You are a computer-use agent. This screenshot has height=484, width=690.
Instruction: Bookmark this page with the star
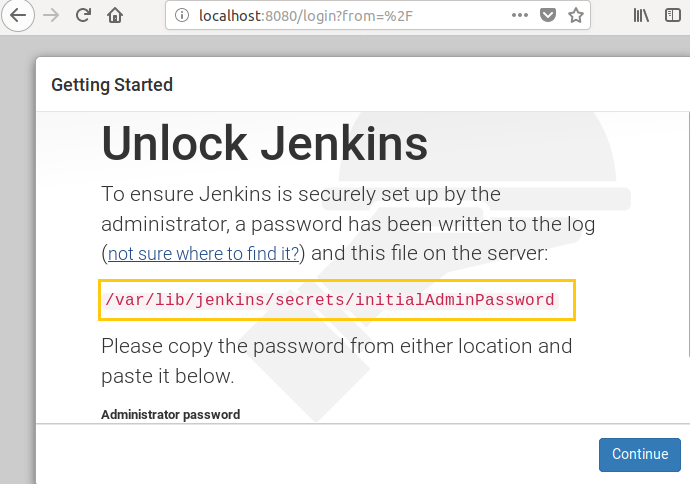point(575,16)
